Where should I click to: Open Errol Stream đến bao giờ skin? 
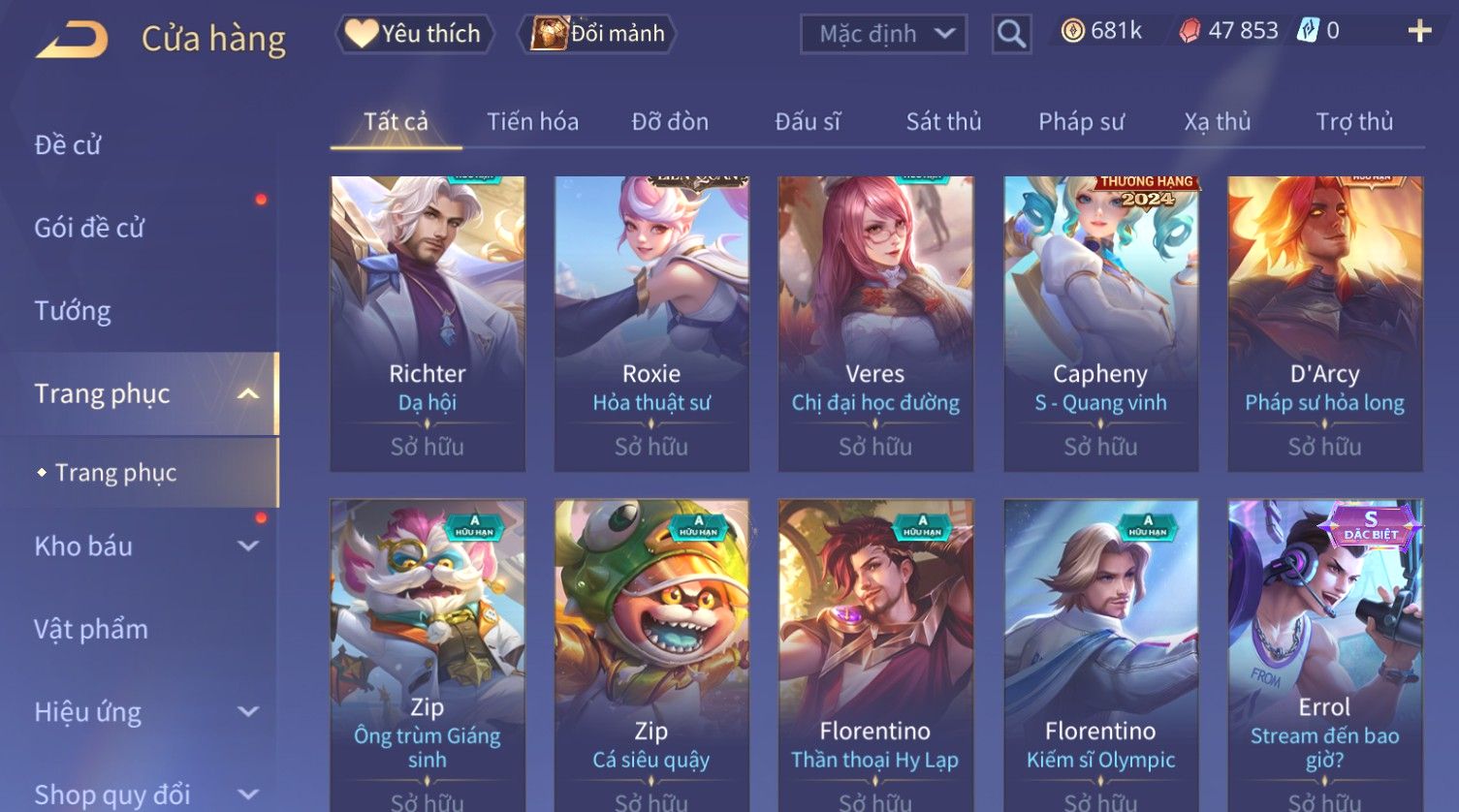click(x=1324, y=655)
